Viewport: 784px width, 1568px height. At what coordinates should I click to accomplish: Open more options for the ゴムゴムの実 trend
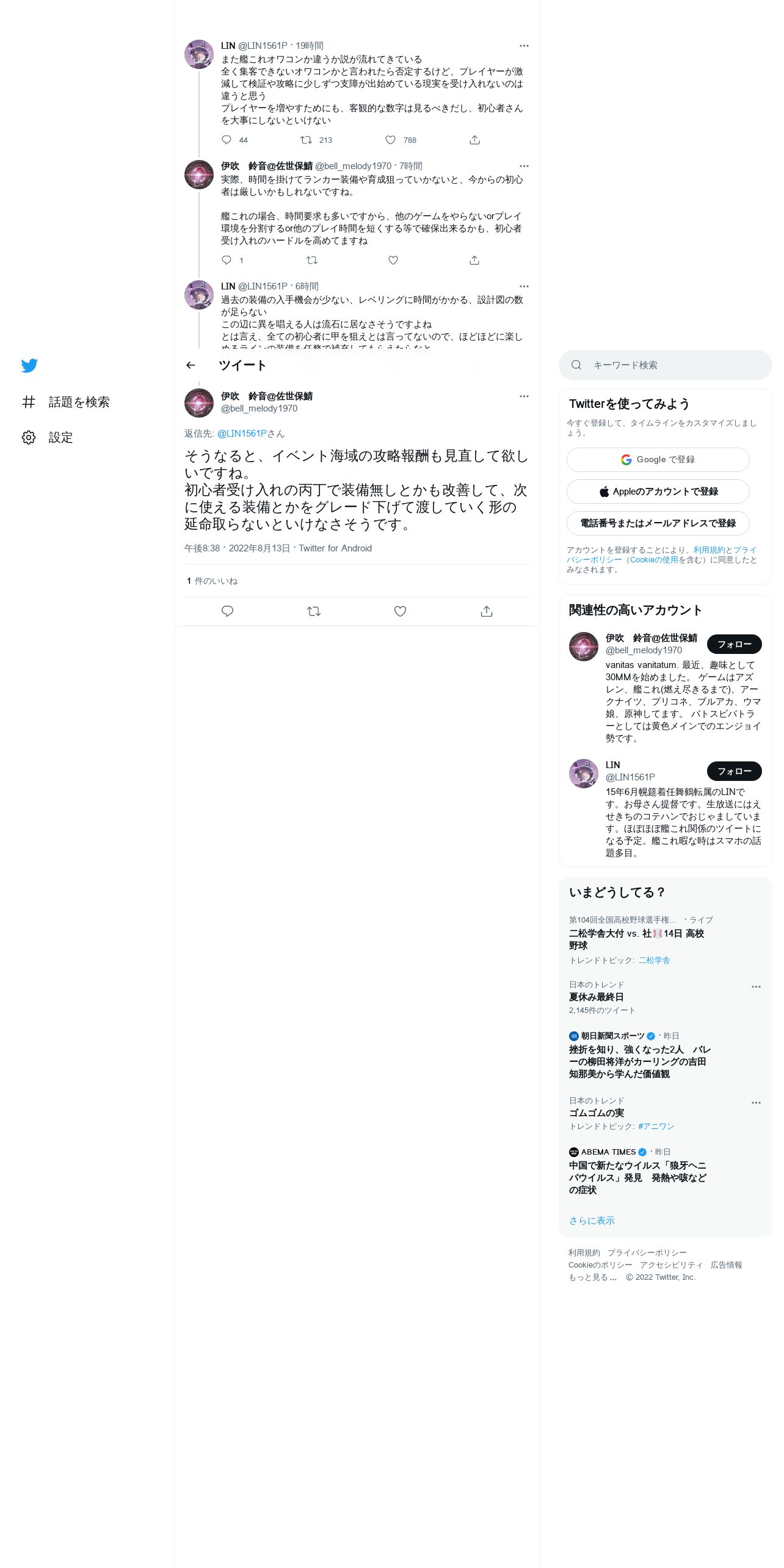(x=756, y=1103)
